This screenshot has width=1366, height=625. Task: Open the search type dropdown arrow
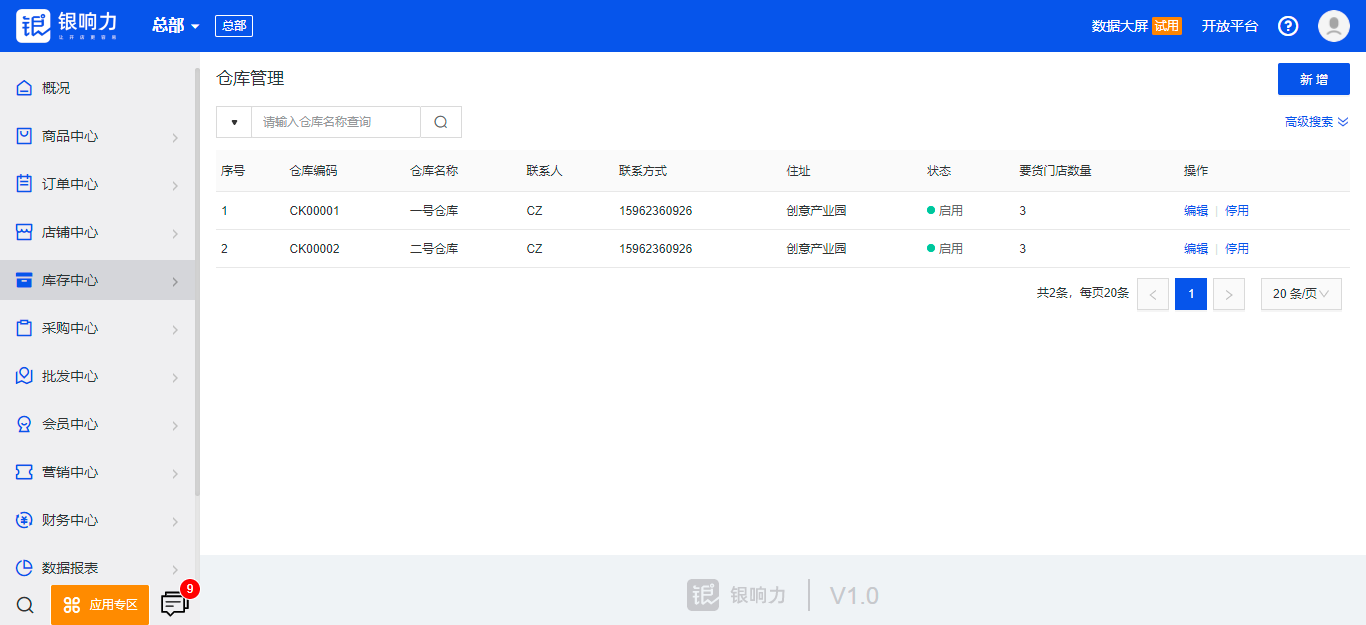(x=234, y=122)
